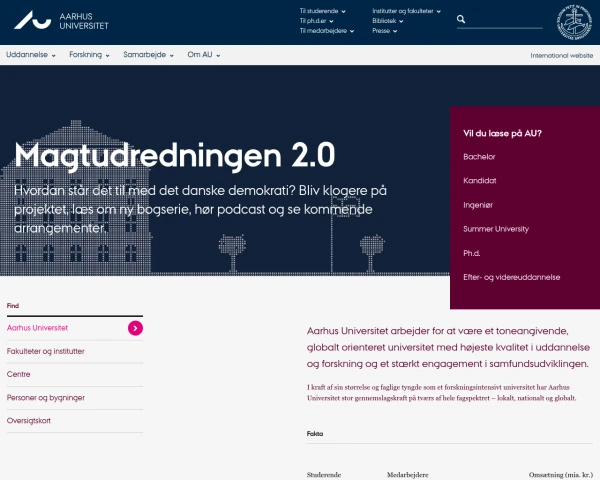Open the Summer University link
Image resolution: width=600 pixels, height=480 pixels.
point(496,229)
